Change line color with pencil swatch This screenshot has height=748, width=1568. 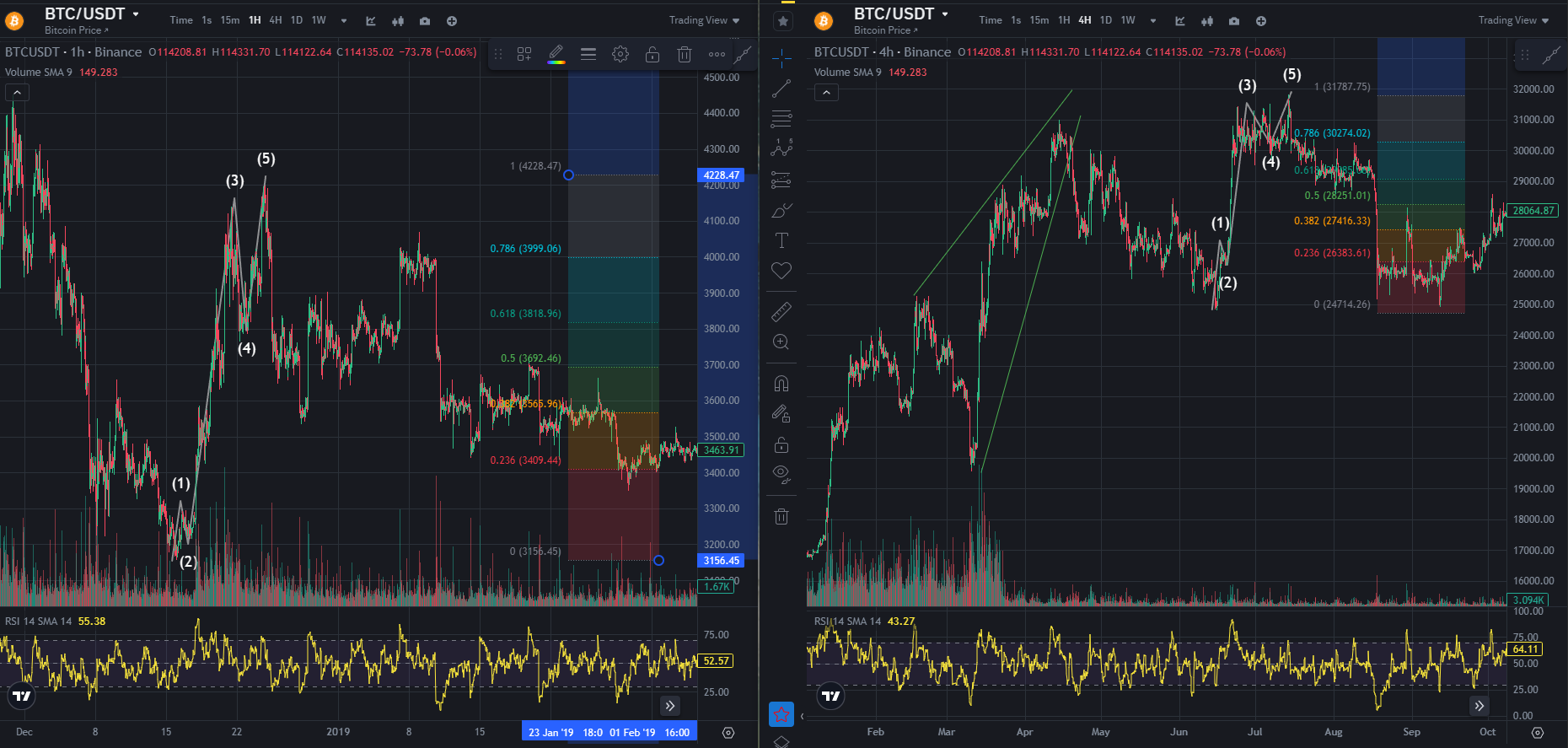[556, 54]
